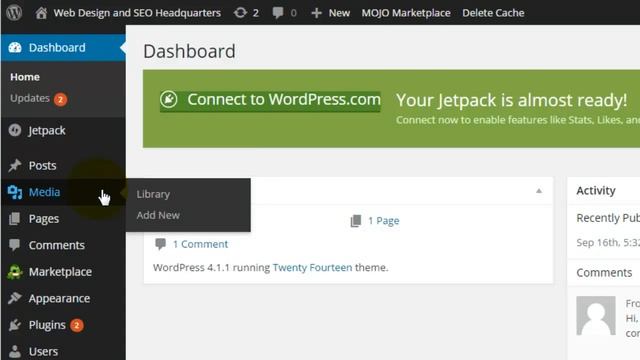Open Appearance in the sidebar
Image resolution: width=640 pixels, height=360 pixels.
(59, 299)
